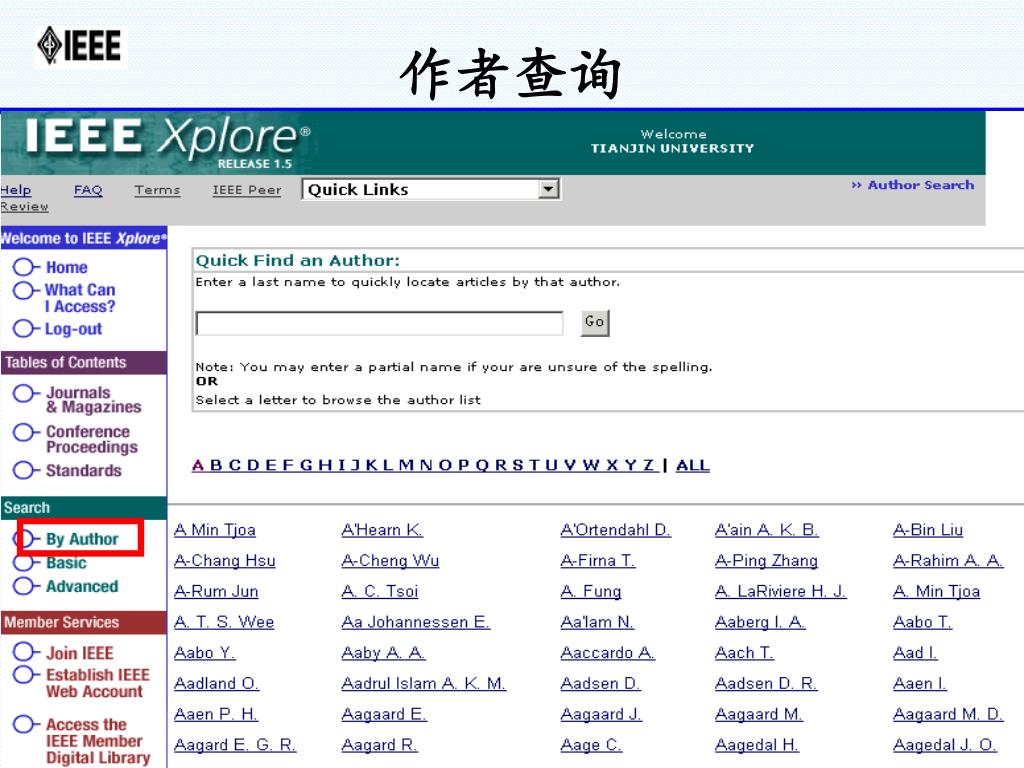
Task: Open author A-Cheng Wu
Action: 391,561
